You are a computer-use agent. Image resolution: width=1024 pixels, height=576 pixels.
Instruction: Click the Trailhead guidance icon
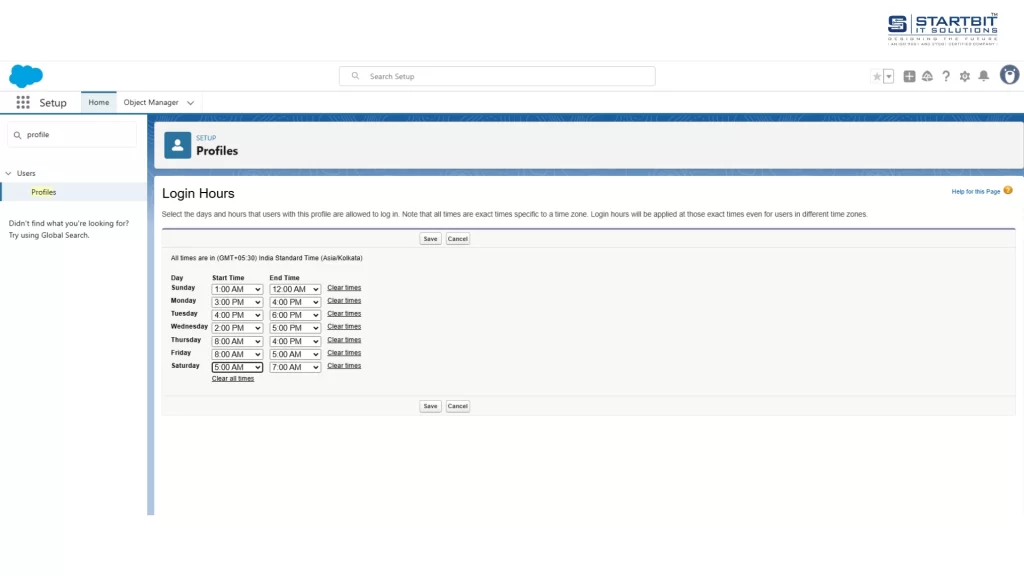click(927, 76)
